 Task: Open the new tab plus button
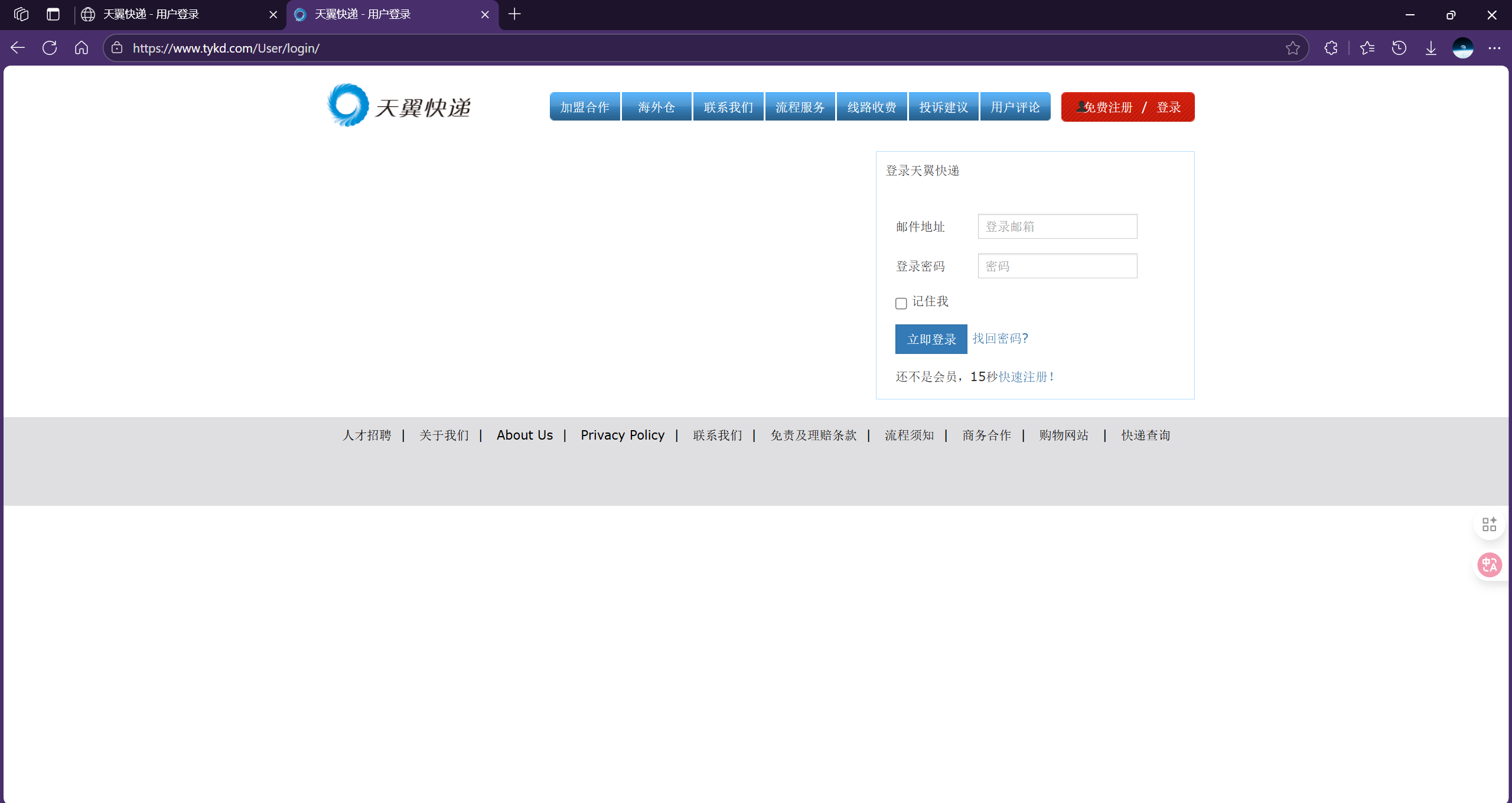(514, 14)
